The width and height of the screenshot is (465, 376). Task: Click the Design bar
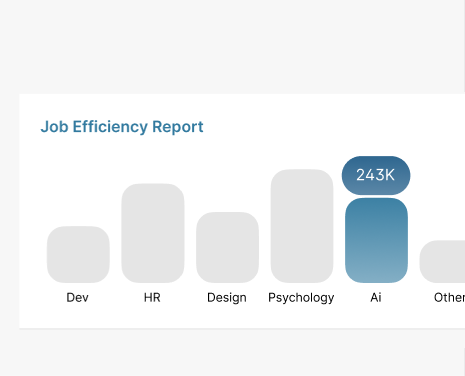(227, 247)
